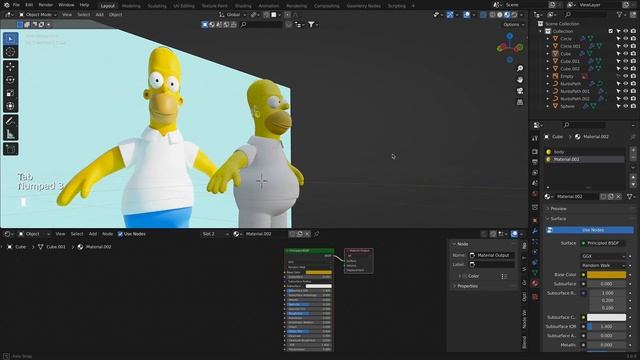Unlink Material.002 with the X icon
This screenshot has height=360, width=640.
pyautogui.click(x=619, y=196)
